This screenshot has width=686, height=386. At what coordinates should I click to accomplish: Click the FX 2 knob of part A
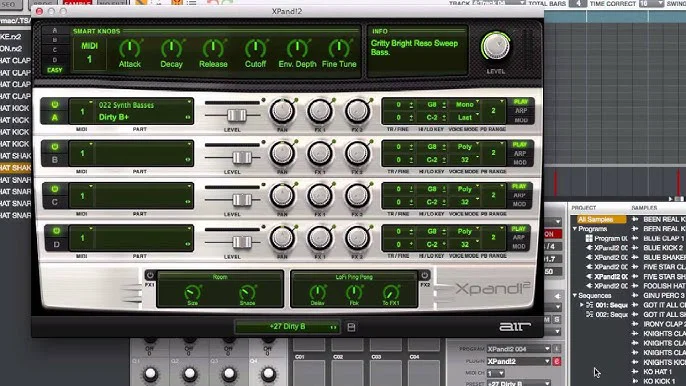point(357,111)
